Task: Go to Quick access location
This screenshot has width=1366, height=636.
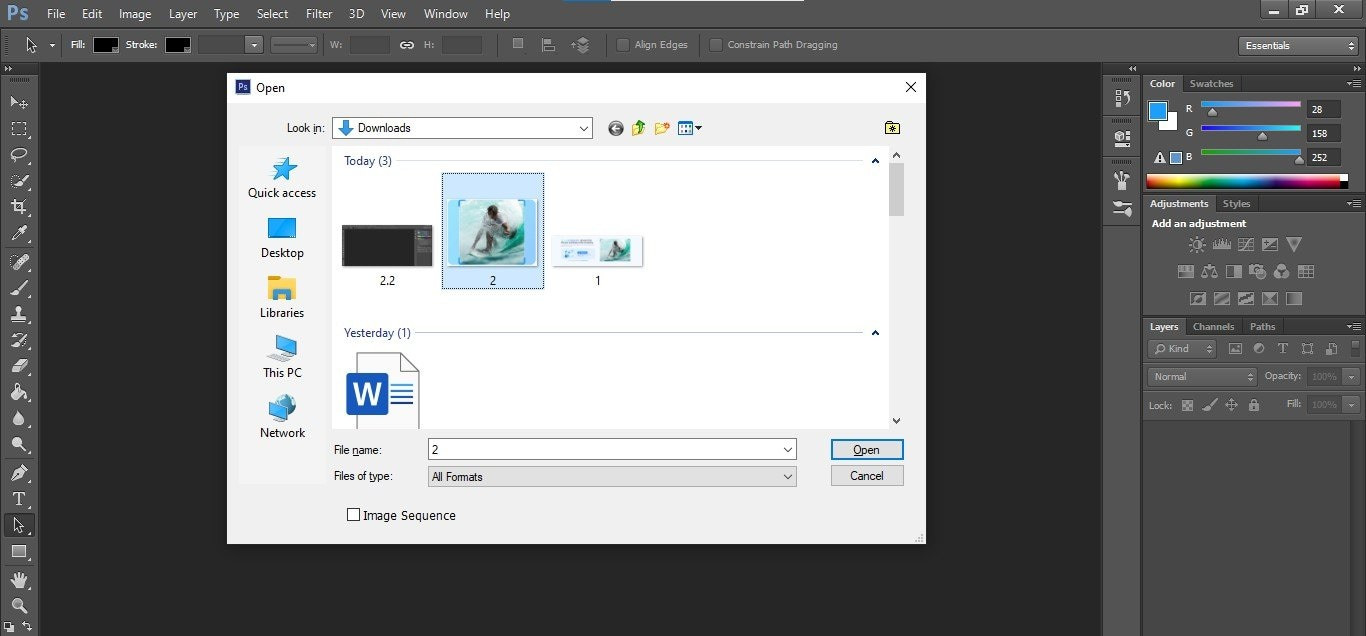Action: [282, 178]
